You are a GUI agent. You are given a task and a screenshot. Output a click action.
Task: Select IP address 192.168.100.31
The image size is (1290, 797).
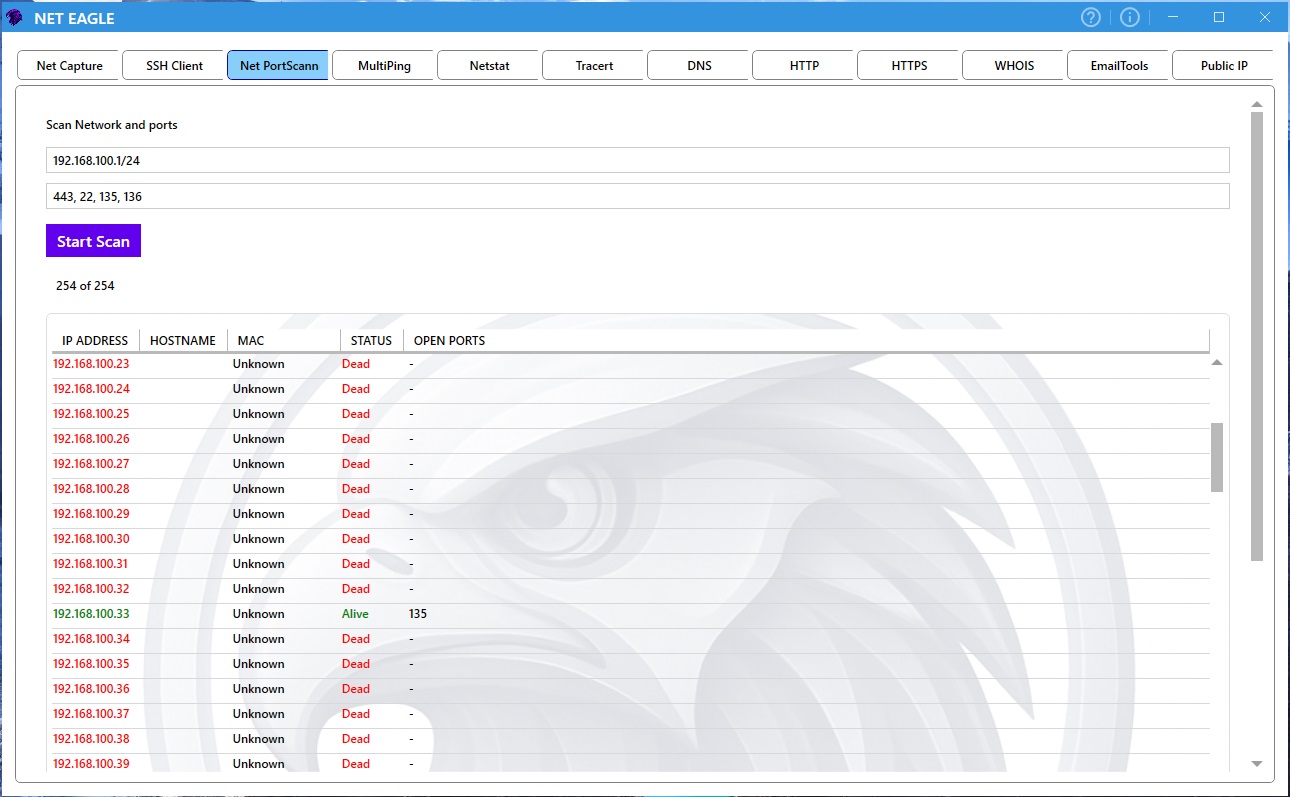point(91,564)
